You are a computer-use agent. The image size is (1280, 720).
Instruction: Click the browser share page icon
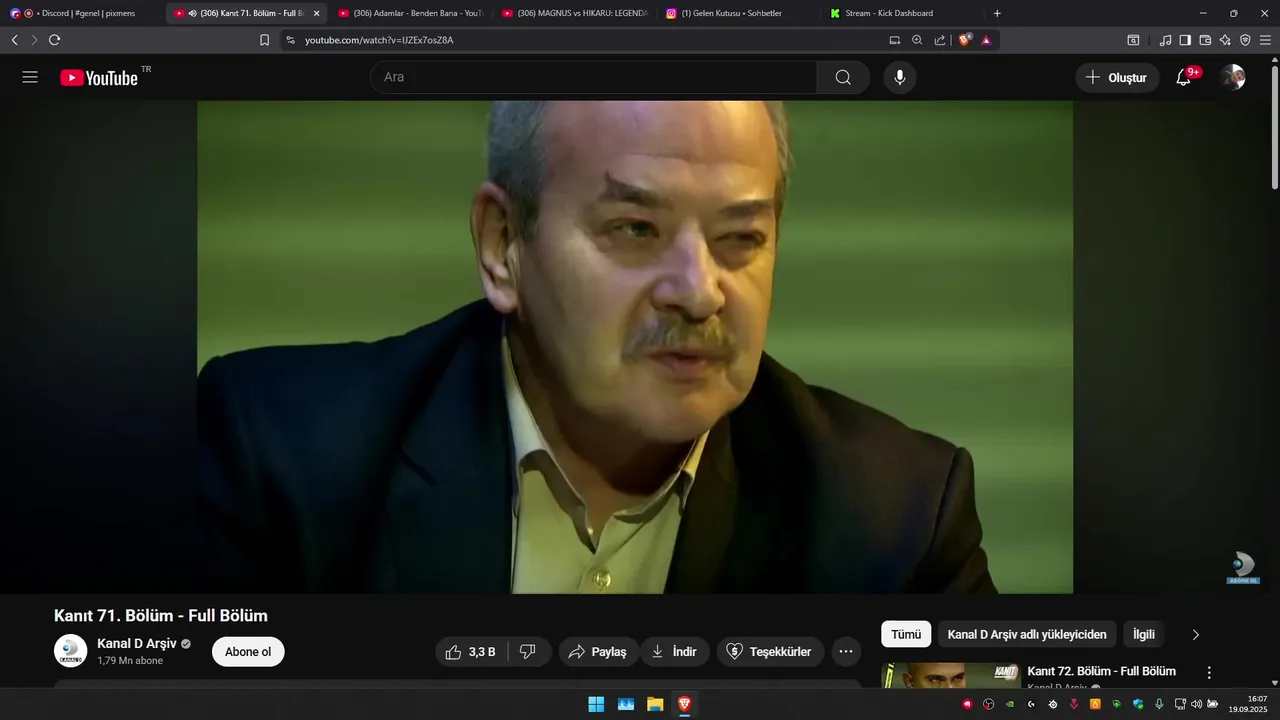click(x=940, y=40)
